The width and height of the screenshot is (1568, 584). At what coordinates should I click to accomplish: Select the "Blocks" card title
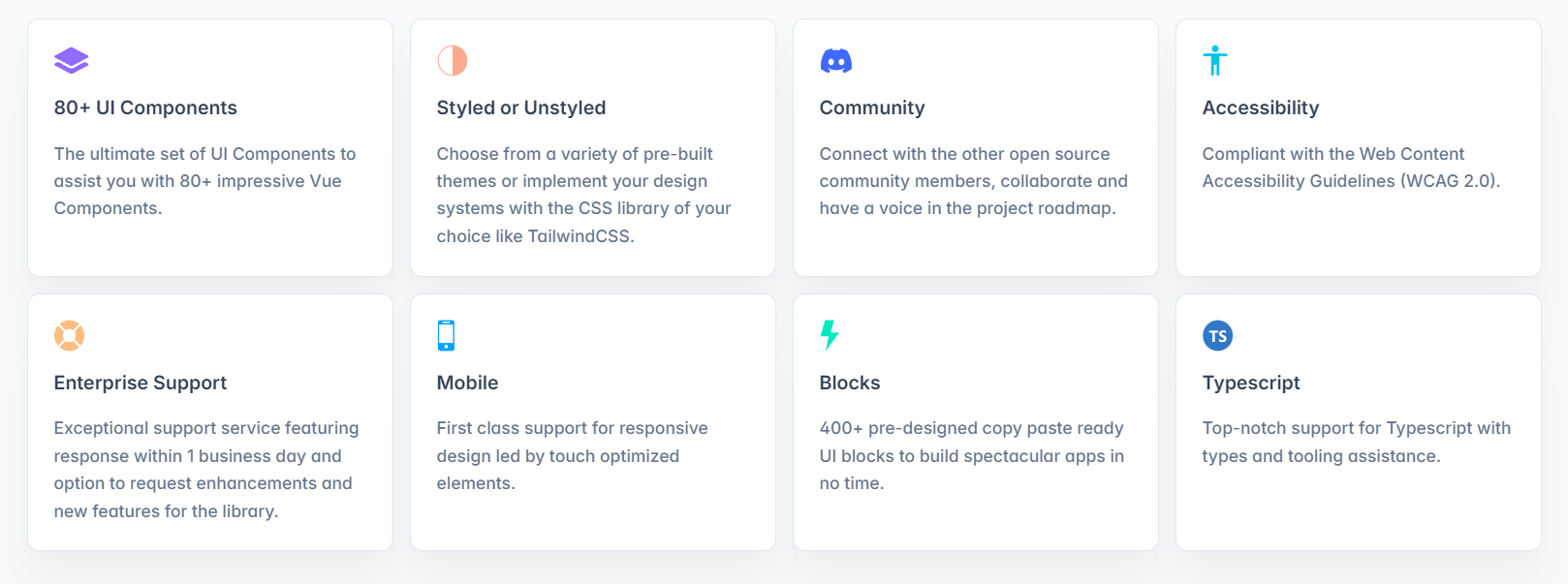point(850,383)
